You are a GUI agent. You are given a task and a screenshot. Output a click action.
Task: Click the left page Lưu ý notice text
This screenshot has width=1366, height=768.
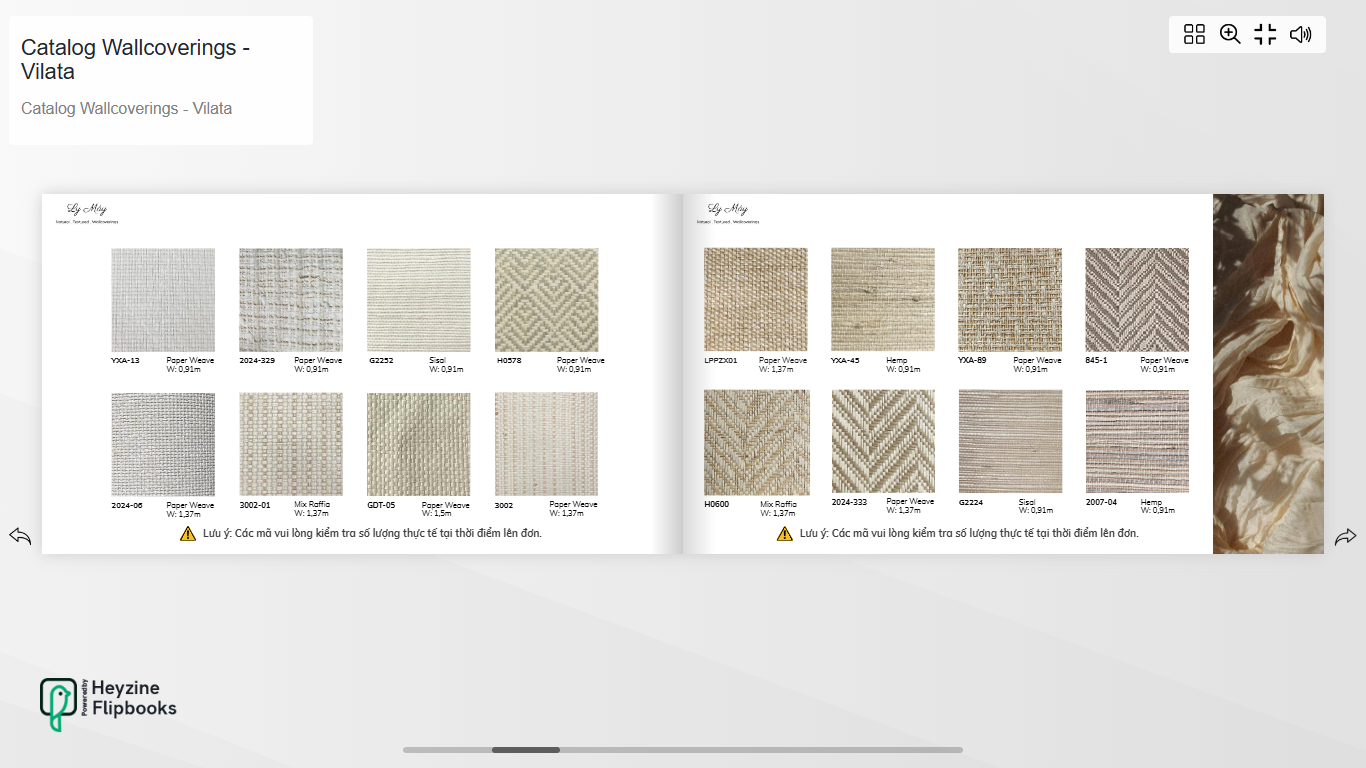coord(372,534)
